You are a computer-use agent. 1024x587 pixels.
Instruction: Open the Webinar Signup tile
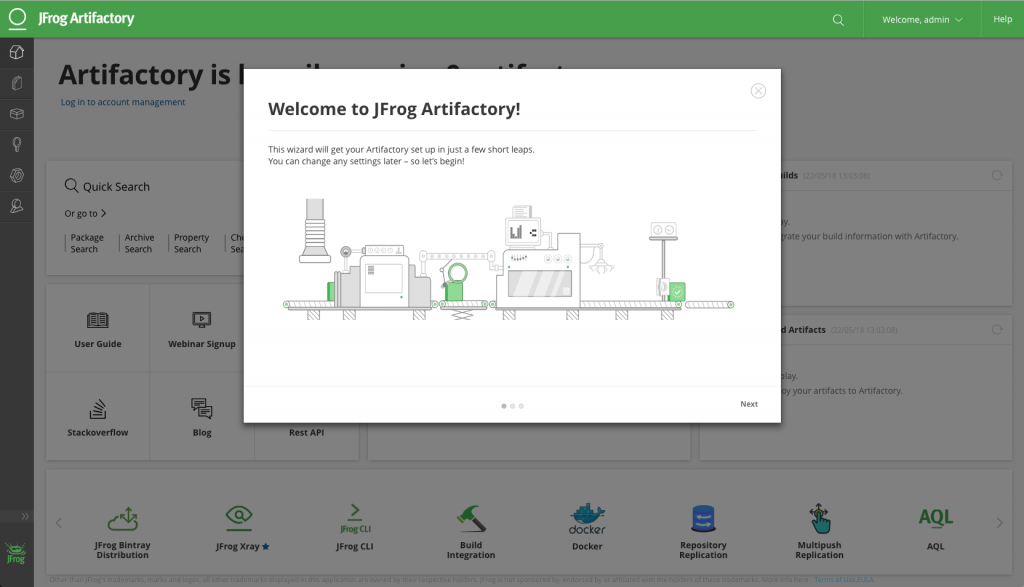pyautogui.click(x=202, y=329)
